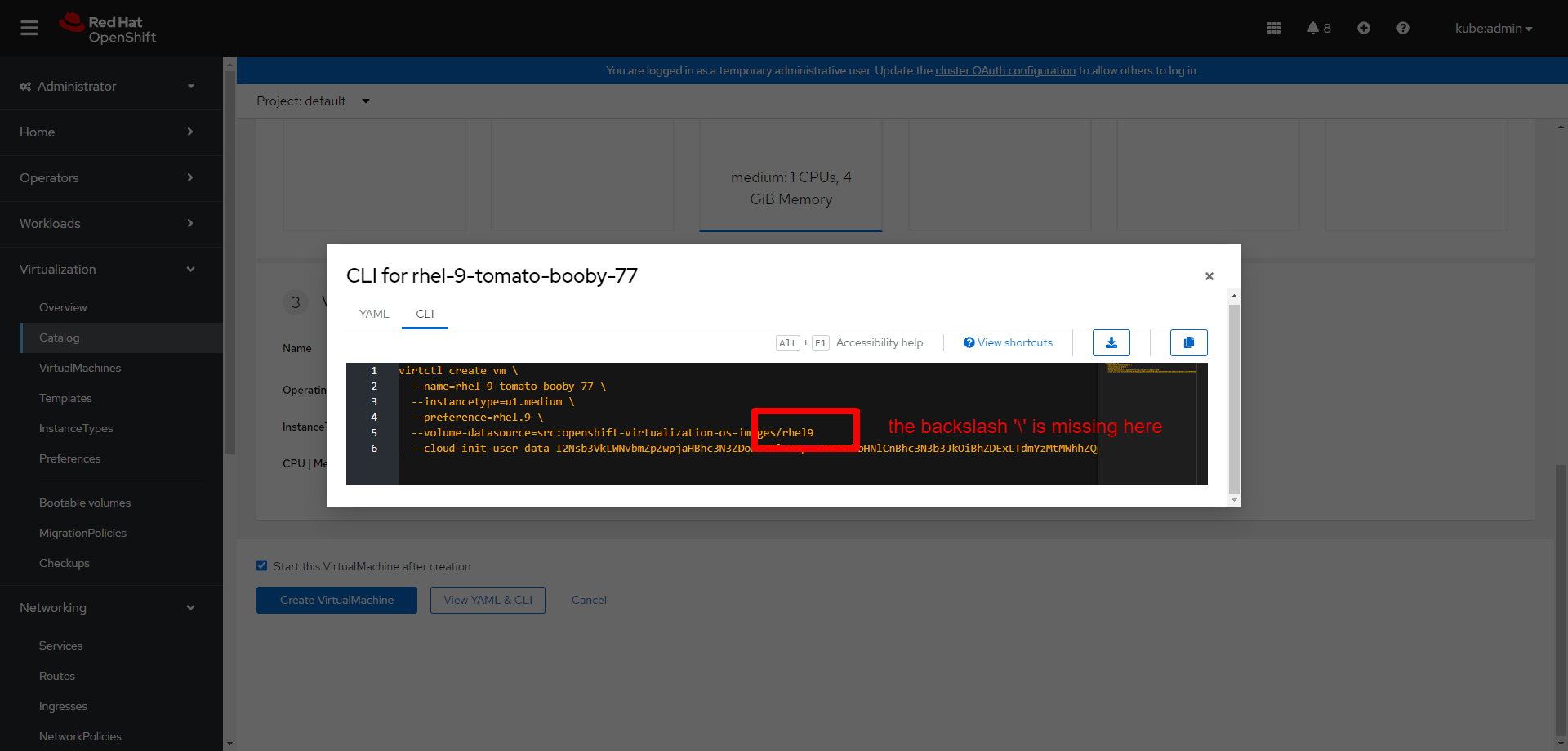Open the cluster OAuth configuration link

click(x=1005, y=71)
